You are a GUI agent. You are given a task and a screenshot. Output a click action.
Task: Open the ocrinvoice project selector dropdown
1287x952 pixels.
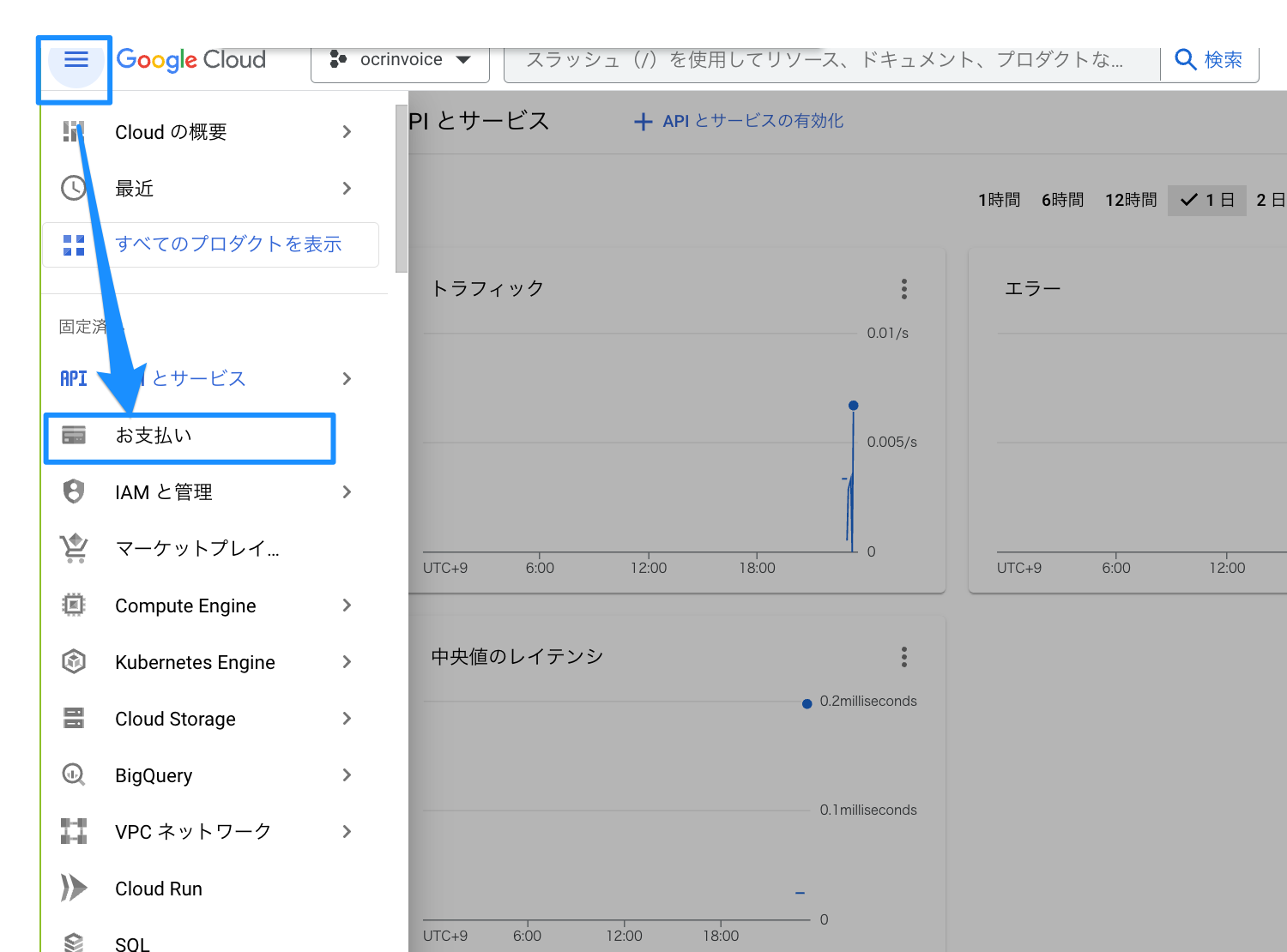399,59
